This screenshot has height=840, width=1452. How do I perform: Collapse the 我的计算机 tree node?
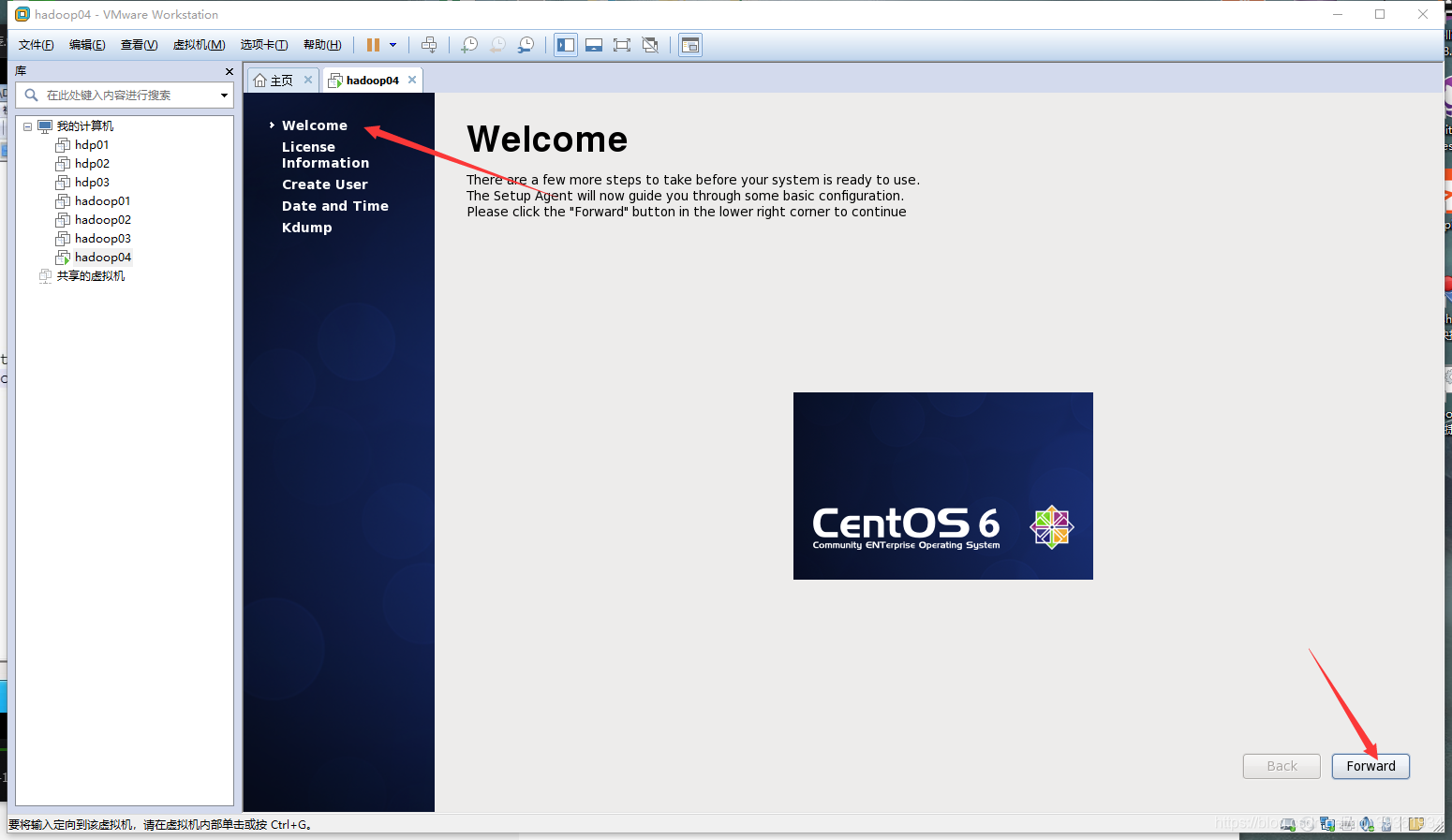click(x=28, y=126)
